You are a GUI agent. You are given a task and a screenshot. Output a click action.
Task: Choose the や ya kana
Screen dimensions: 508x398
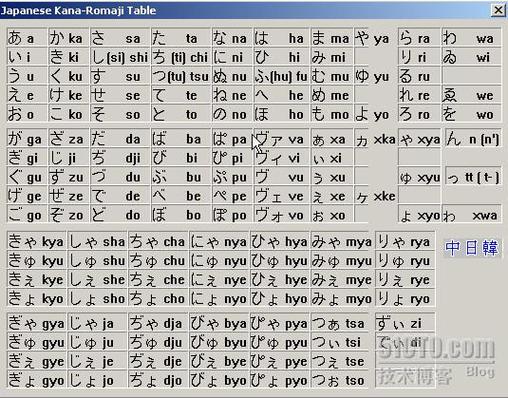tap(372, 38)
